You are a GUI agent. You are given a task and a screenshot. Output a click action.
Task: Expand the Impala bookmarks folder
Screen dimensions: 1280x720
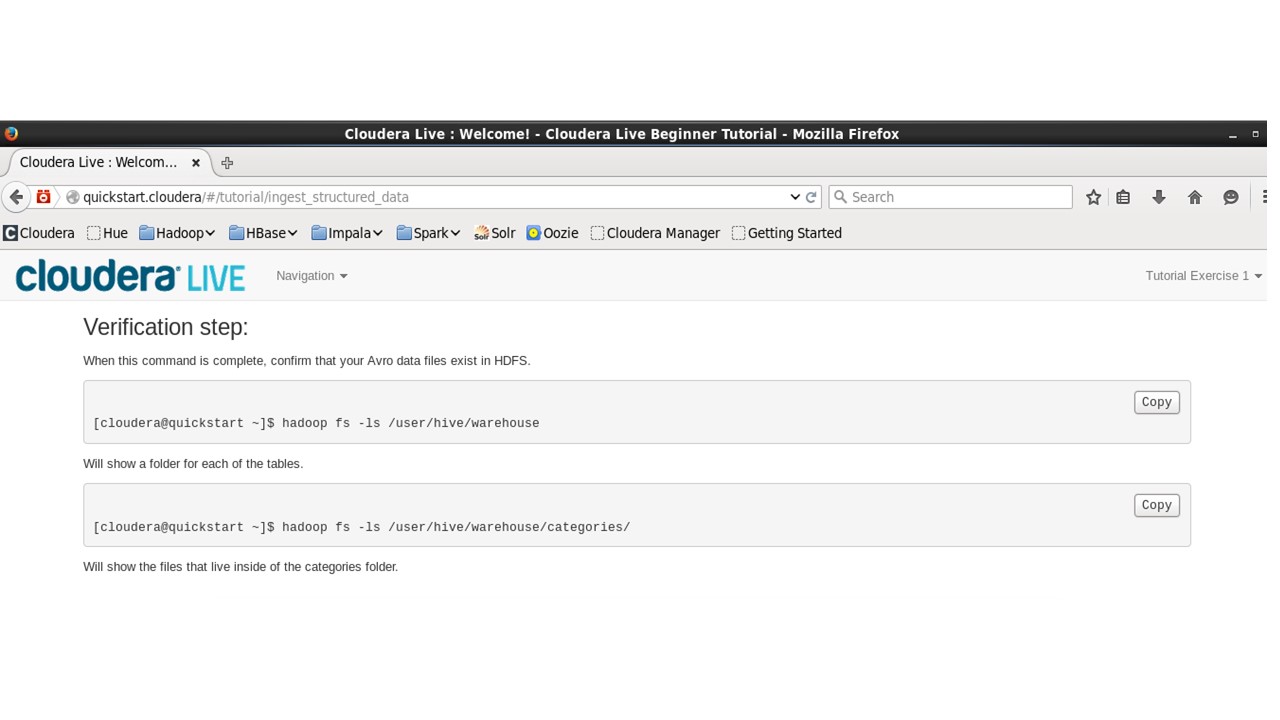pos(347,233)
